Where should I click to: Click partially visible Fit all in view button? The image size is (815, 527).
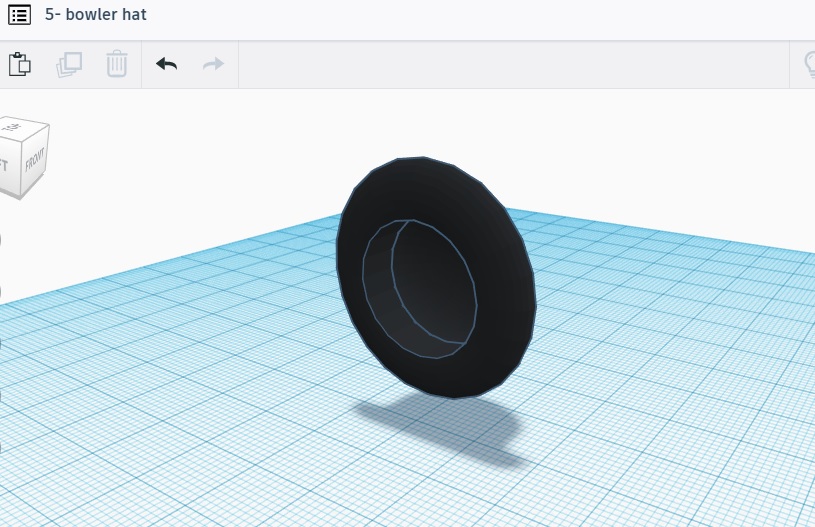1,291
